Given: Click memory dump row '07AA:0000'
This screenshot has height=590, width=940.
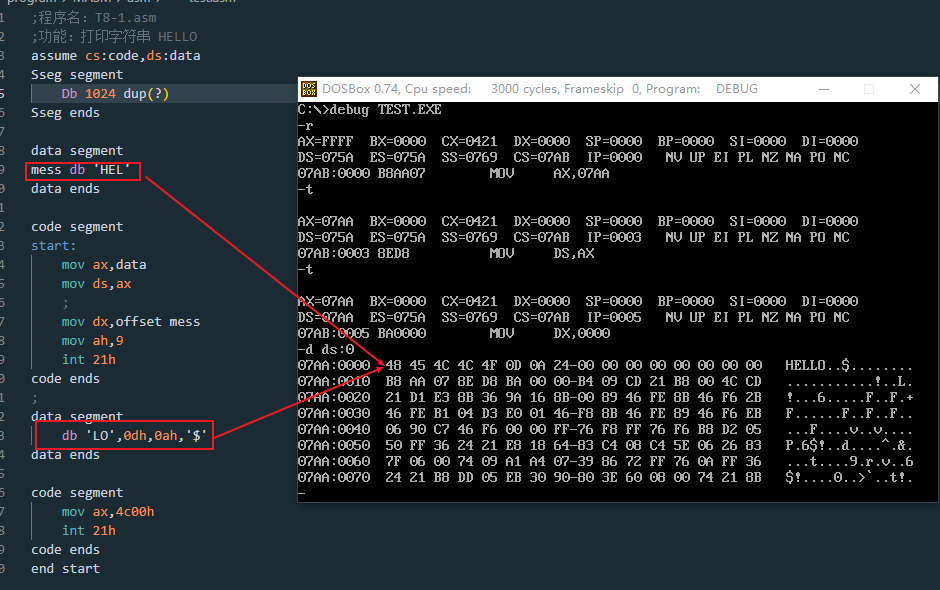Looking at the screenshot, I should click(x=605, y=365).
